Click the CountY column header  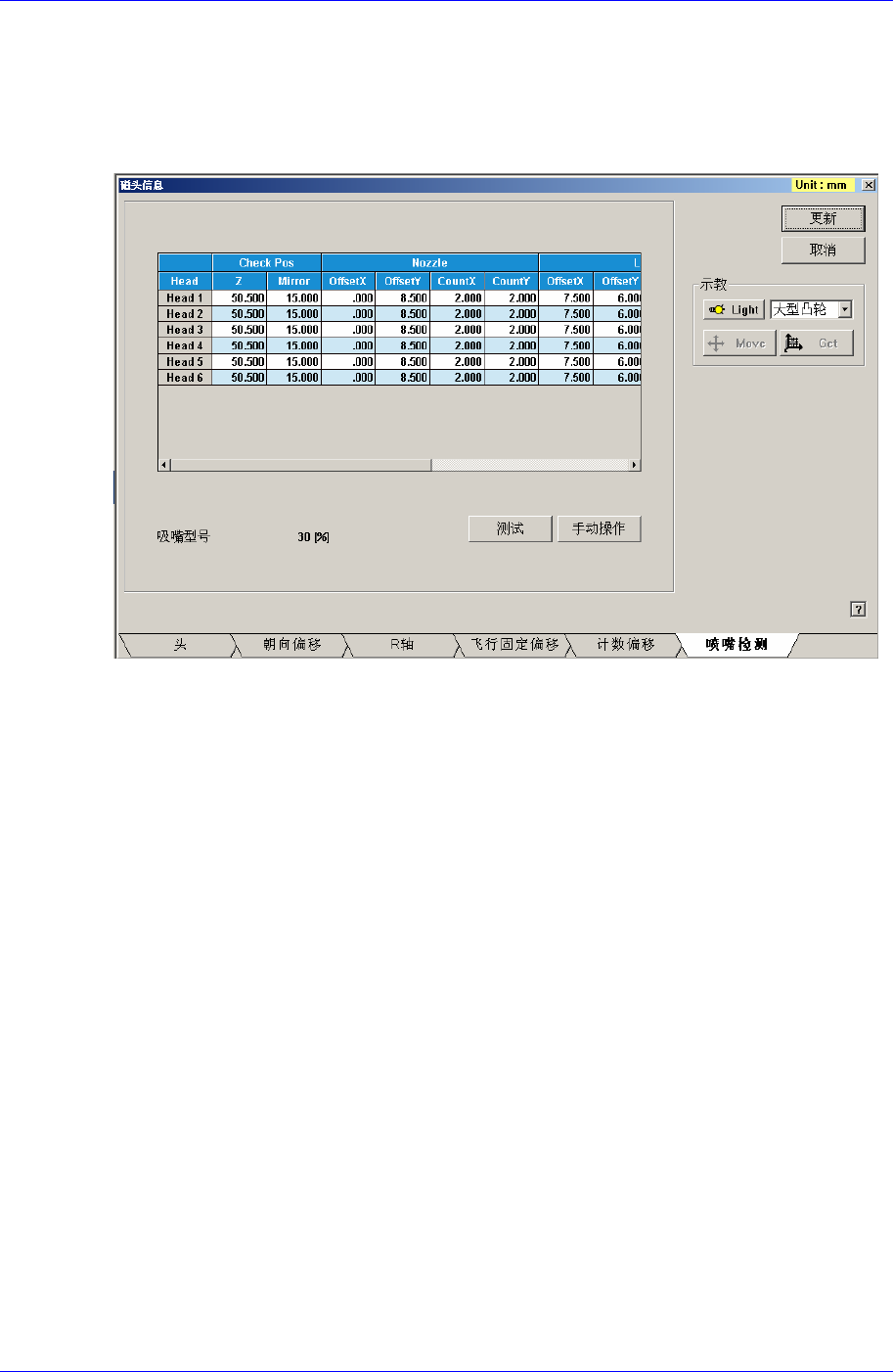tap(512, 281)
